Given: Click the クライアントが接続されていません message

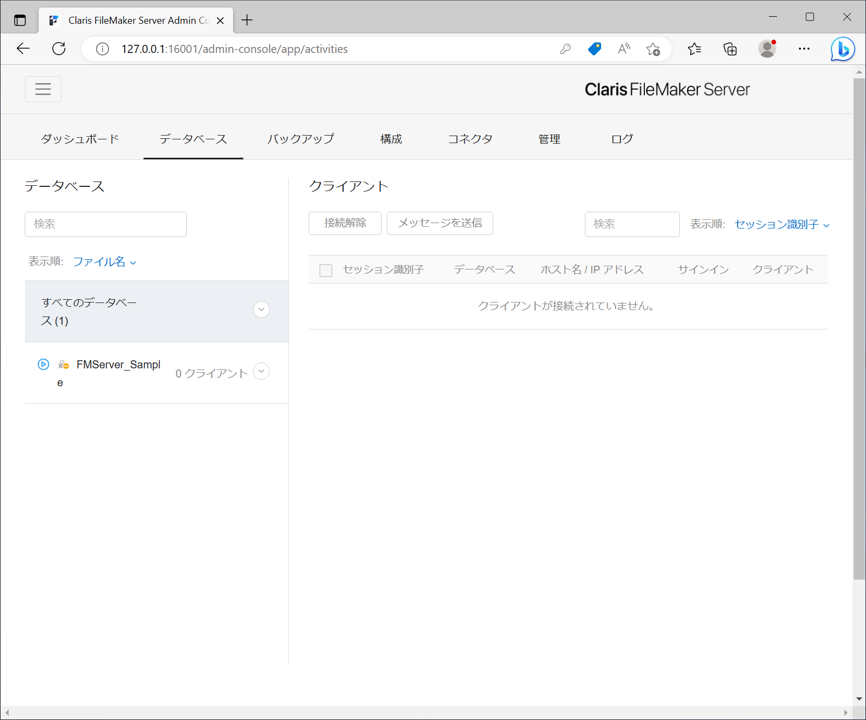Looking at the screenshot, I should click(x=566, y=306).
